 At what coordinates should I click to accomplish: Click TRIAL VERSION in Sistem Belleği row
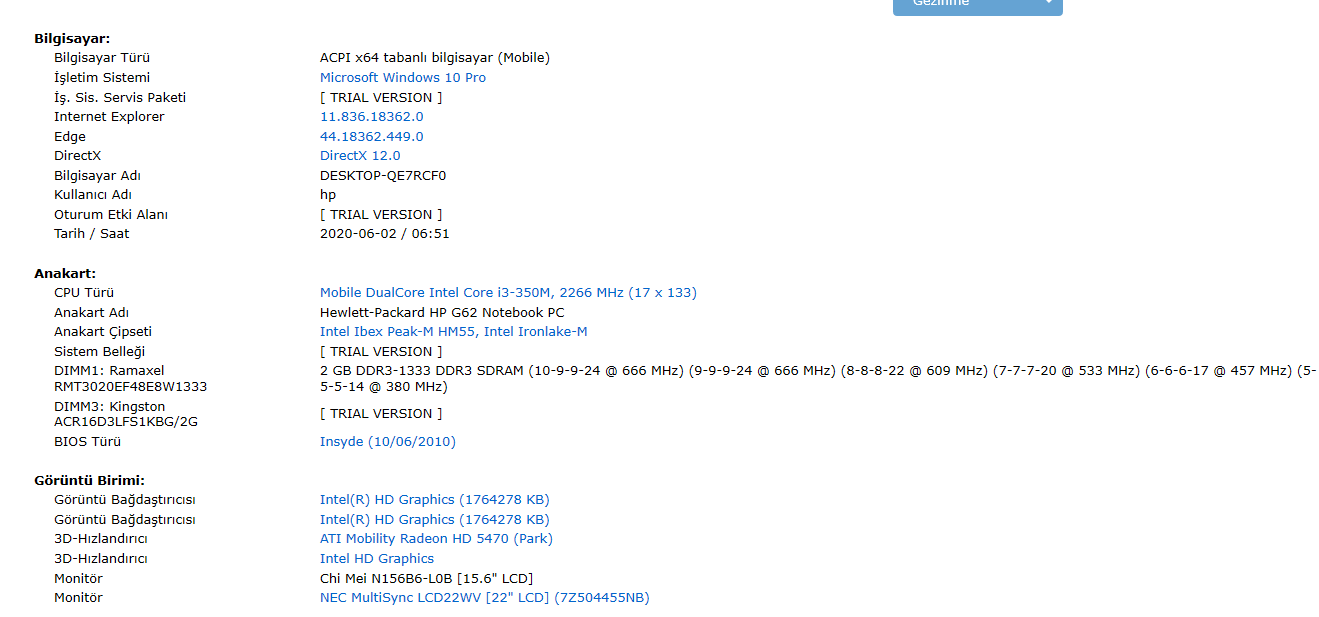(x=381, y=351)
